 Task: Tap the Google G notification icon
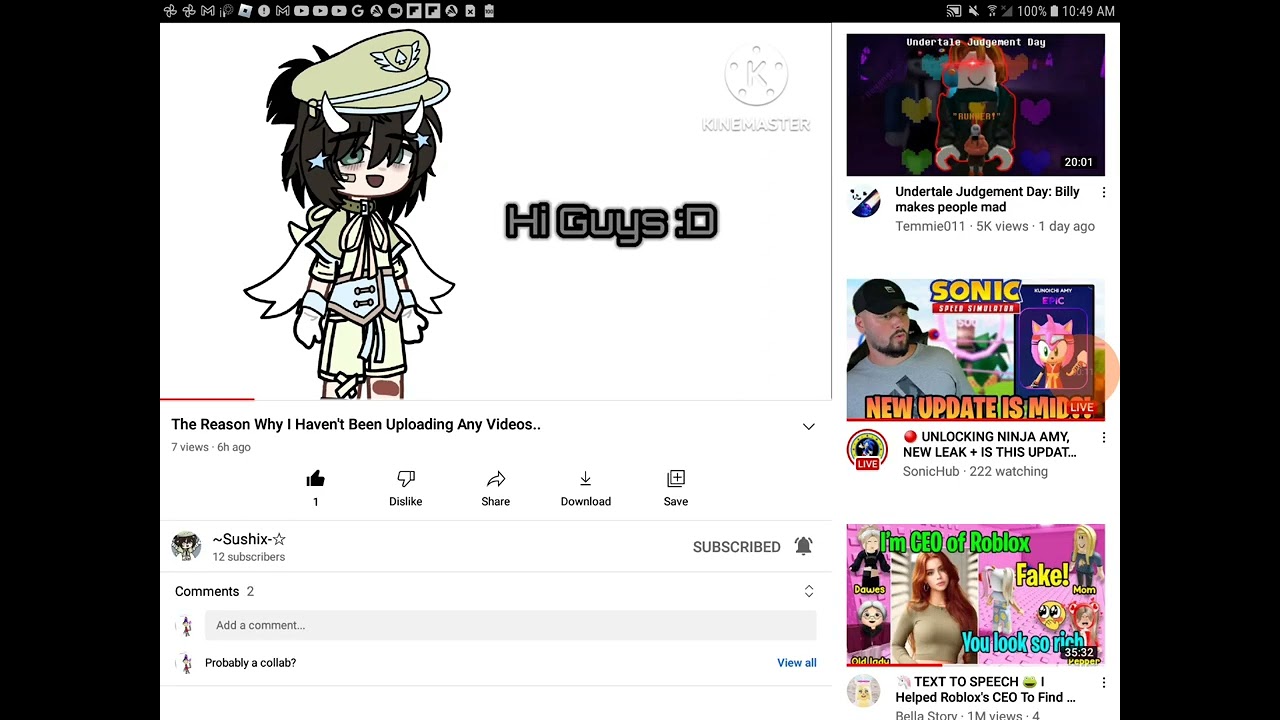pos(358,11)
